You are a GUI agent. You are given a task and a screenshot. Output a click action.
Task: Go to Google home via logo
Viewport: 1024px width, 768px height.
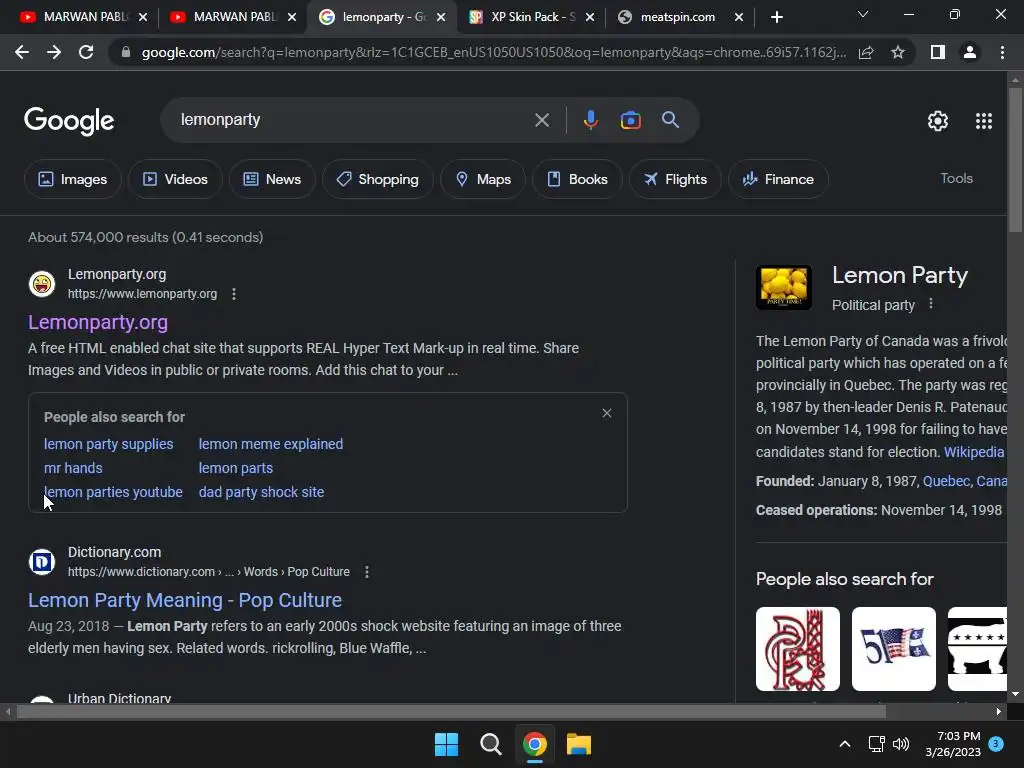tap(69, 121)
